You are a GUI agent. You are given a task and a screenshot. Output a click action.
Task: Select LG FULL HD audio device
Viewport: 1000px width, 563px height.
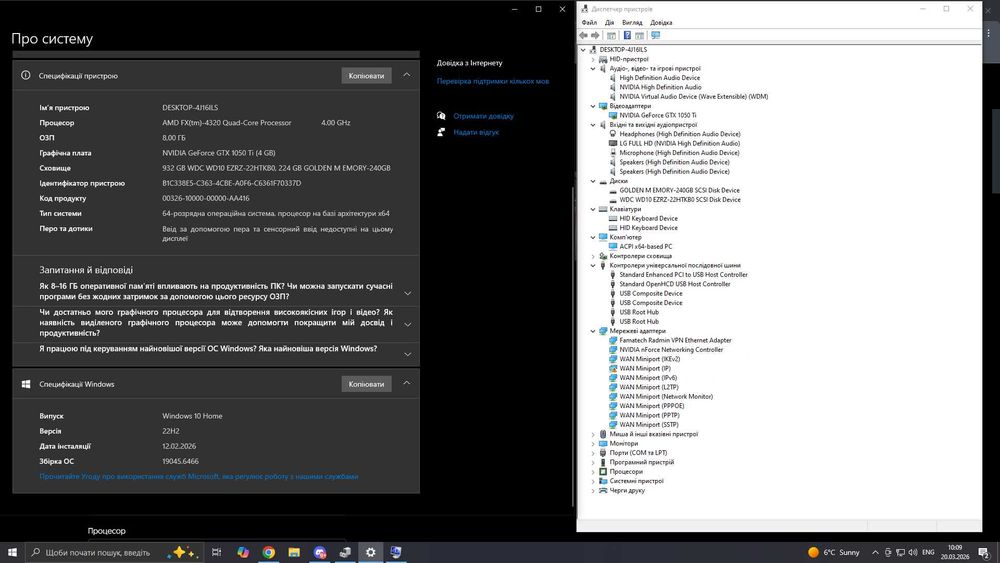679,143
